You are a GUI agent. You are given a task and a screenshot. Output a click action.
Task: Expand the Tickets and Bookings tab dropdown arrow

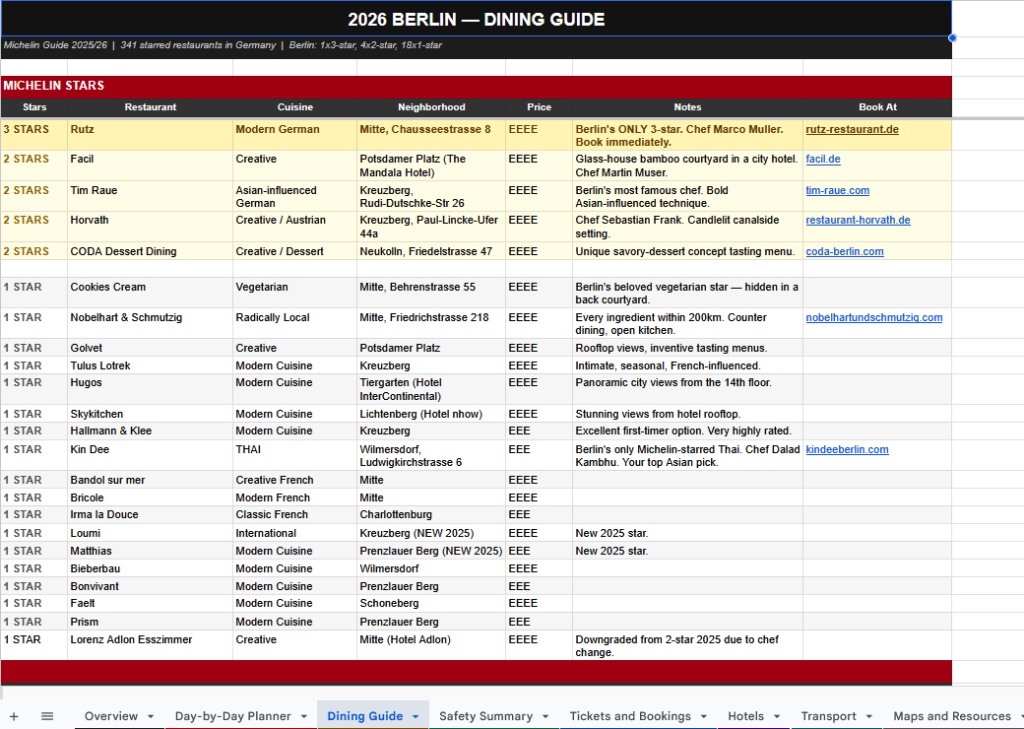point(703,717)
